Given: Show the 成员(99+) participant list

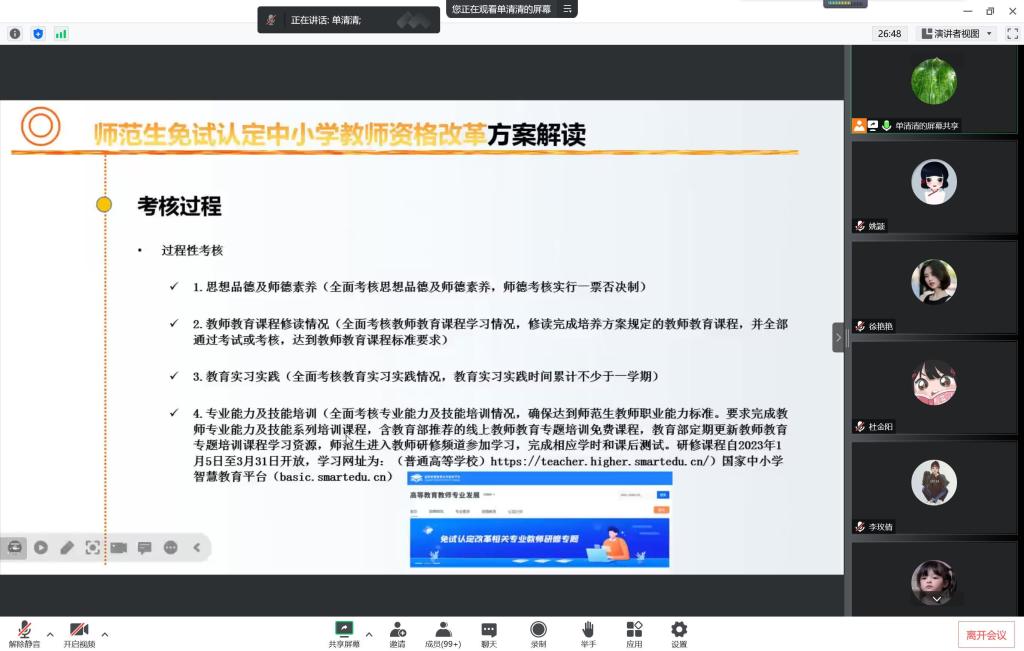Looking at the screenshot, I should pyautogui.click(x=442, y=630).
